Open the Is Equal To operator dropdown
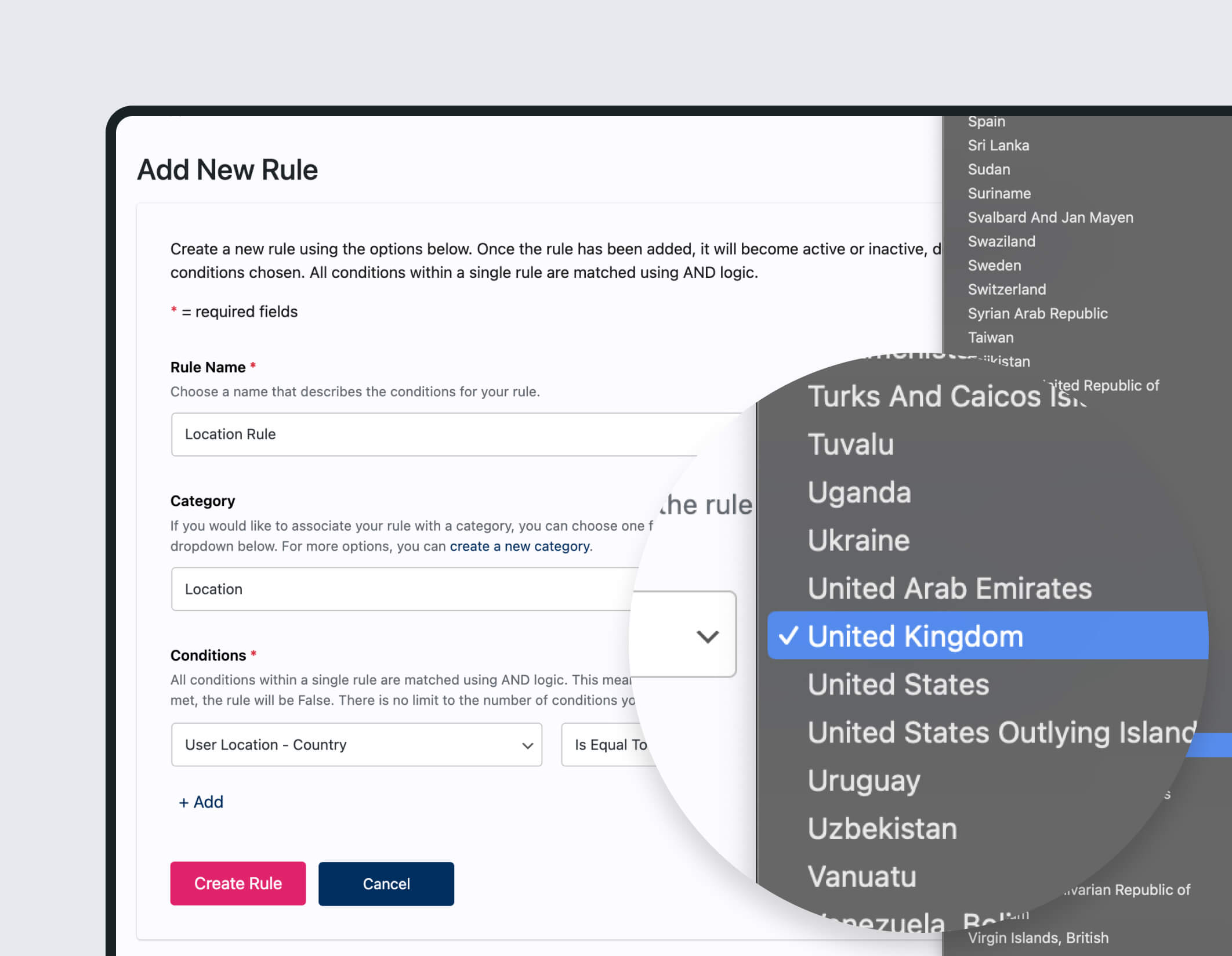This screenshot has width=1232, height=956. pyautogui.click(x=609, y=745)
